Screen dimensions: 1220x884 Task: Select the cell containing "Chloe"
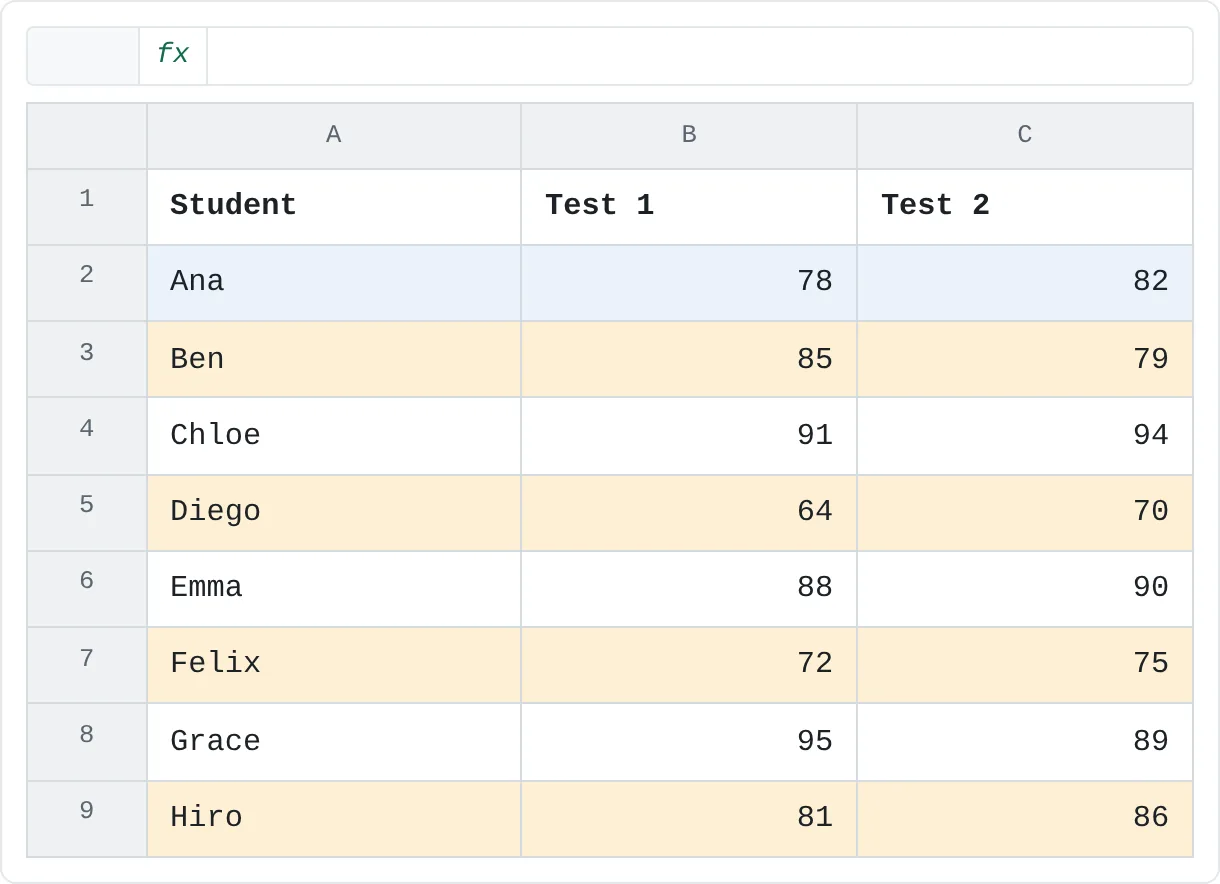pos(334,436)
